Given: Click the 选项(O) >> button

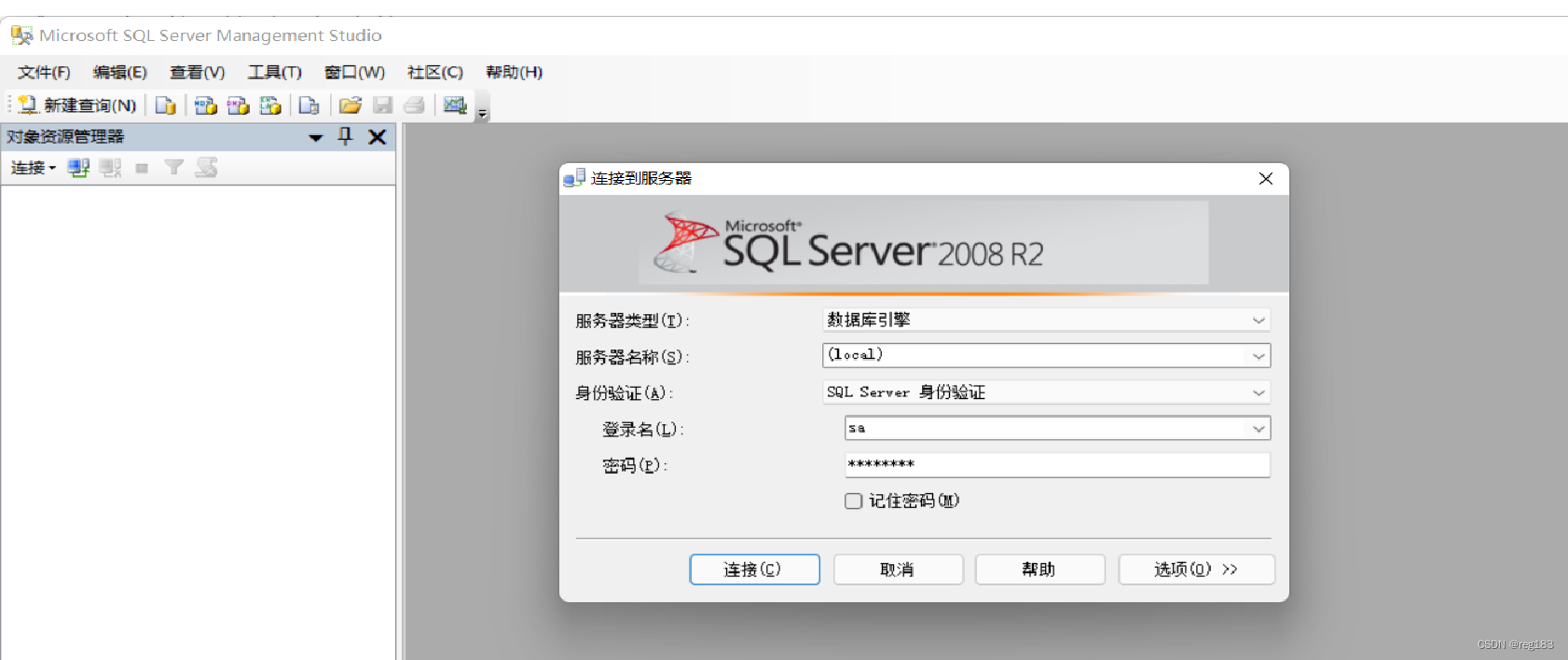Looking at the screenshot, I should 1196,570.
